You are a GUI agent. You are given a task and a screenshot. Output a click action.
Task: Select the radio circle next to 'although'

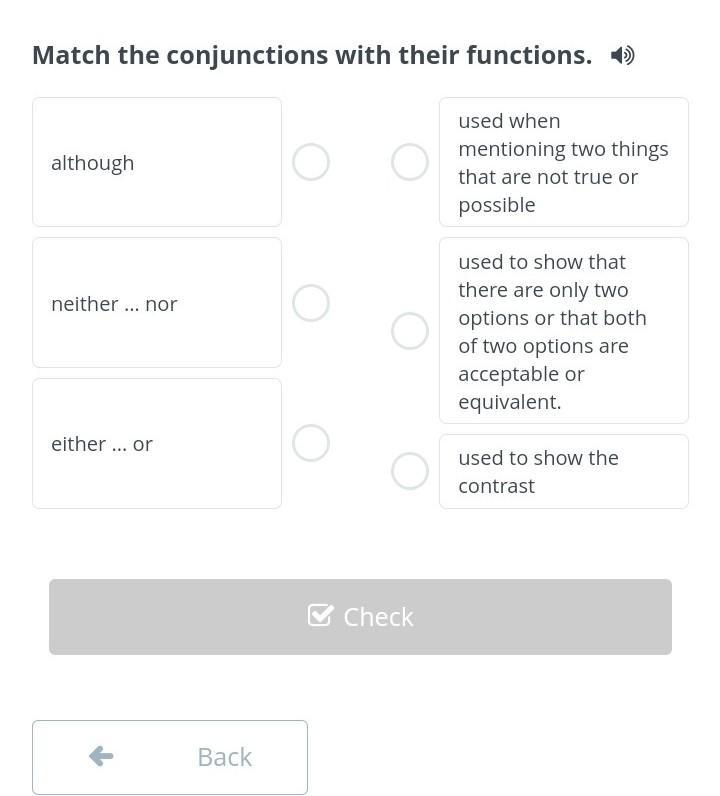click(311, 162)
